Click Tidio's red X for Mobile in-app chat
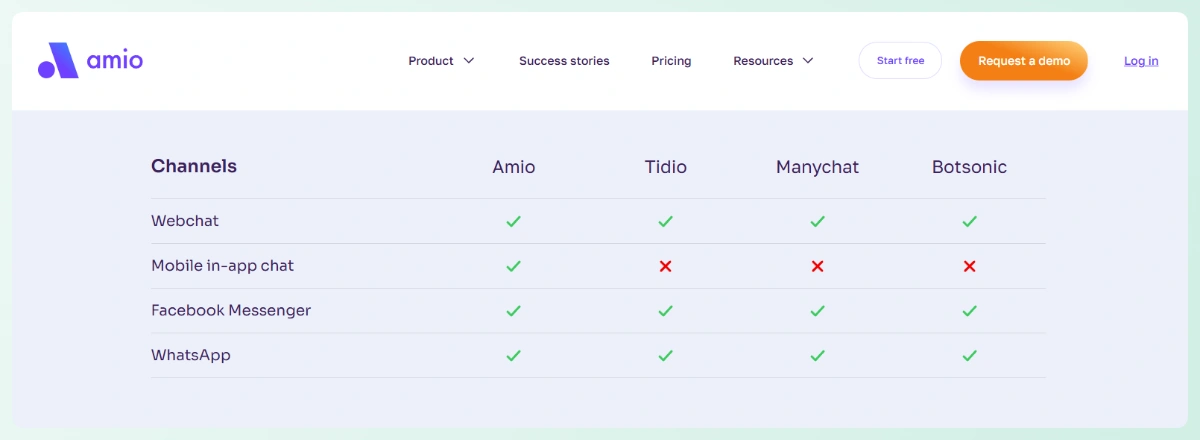 pos(665,266)
